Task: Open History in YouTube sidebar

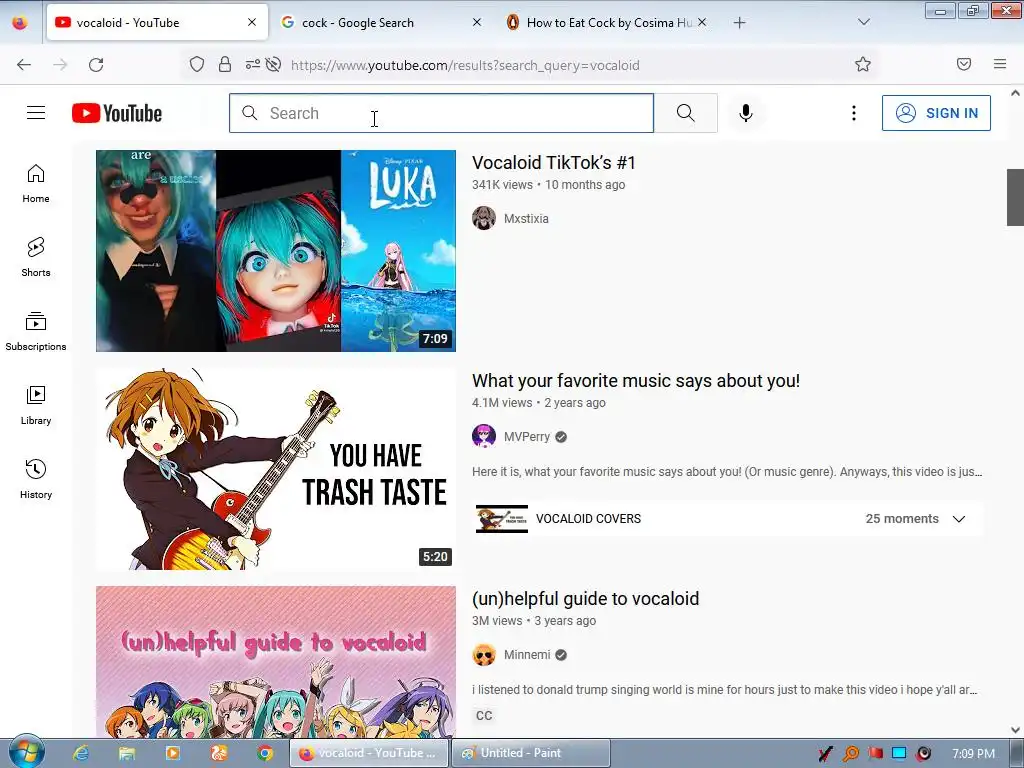Action: (x=36, y=479)
